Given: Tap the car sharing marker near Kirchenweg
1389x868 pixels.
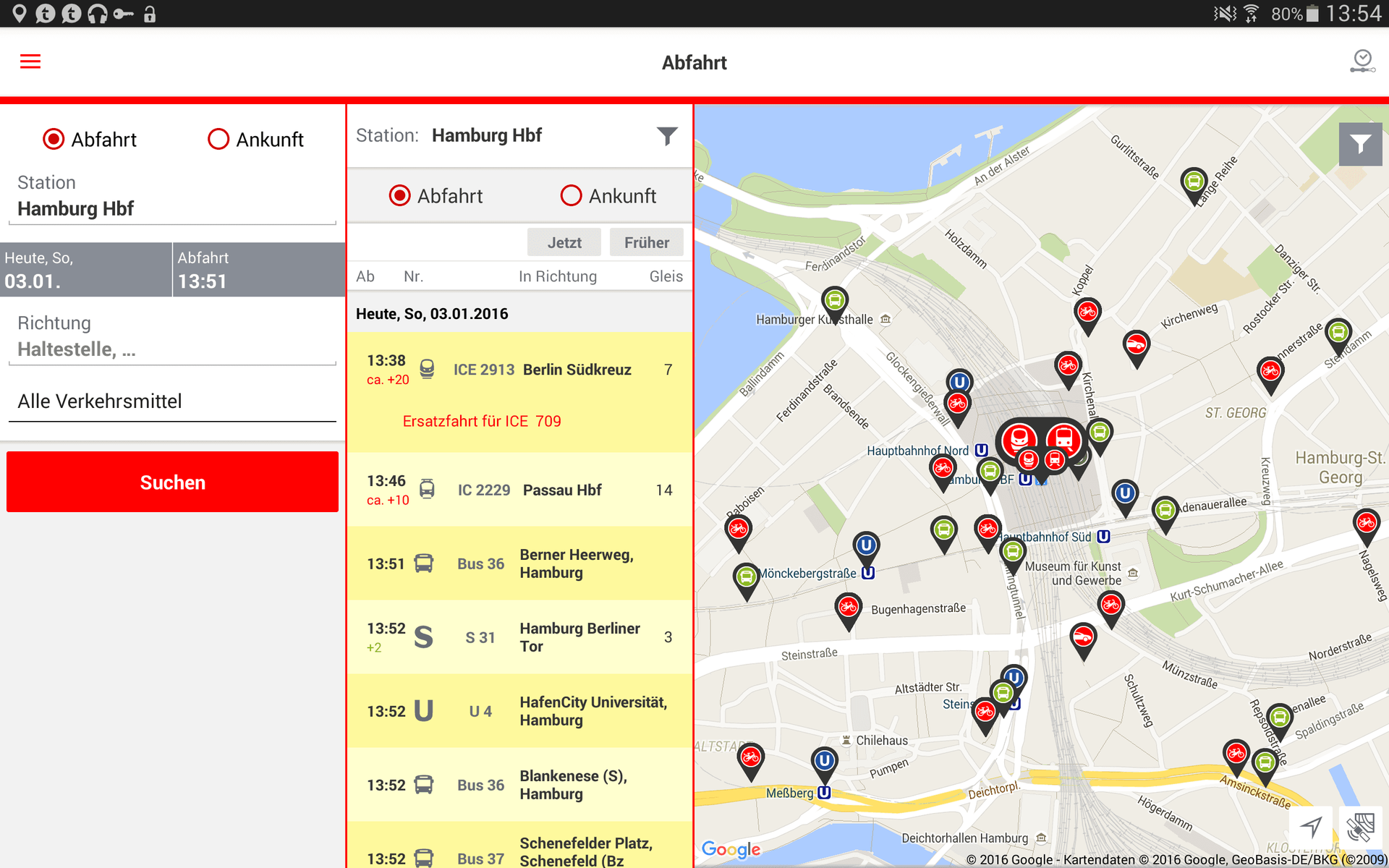Looking at the screenshot, I should (x=1137, y=346).
